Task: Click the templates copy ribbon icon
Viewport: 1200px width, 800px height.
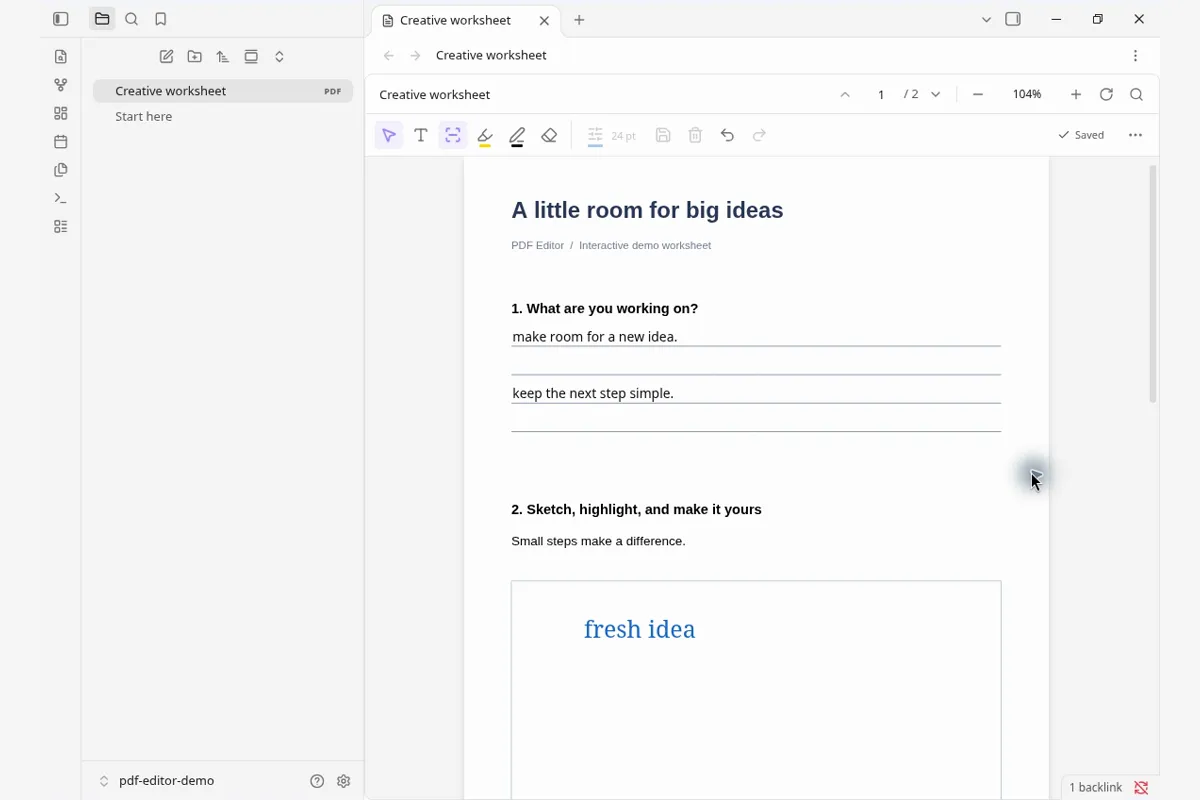Action: point(61,170)
